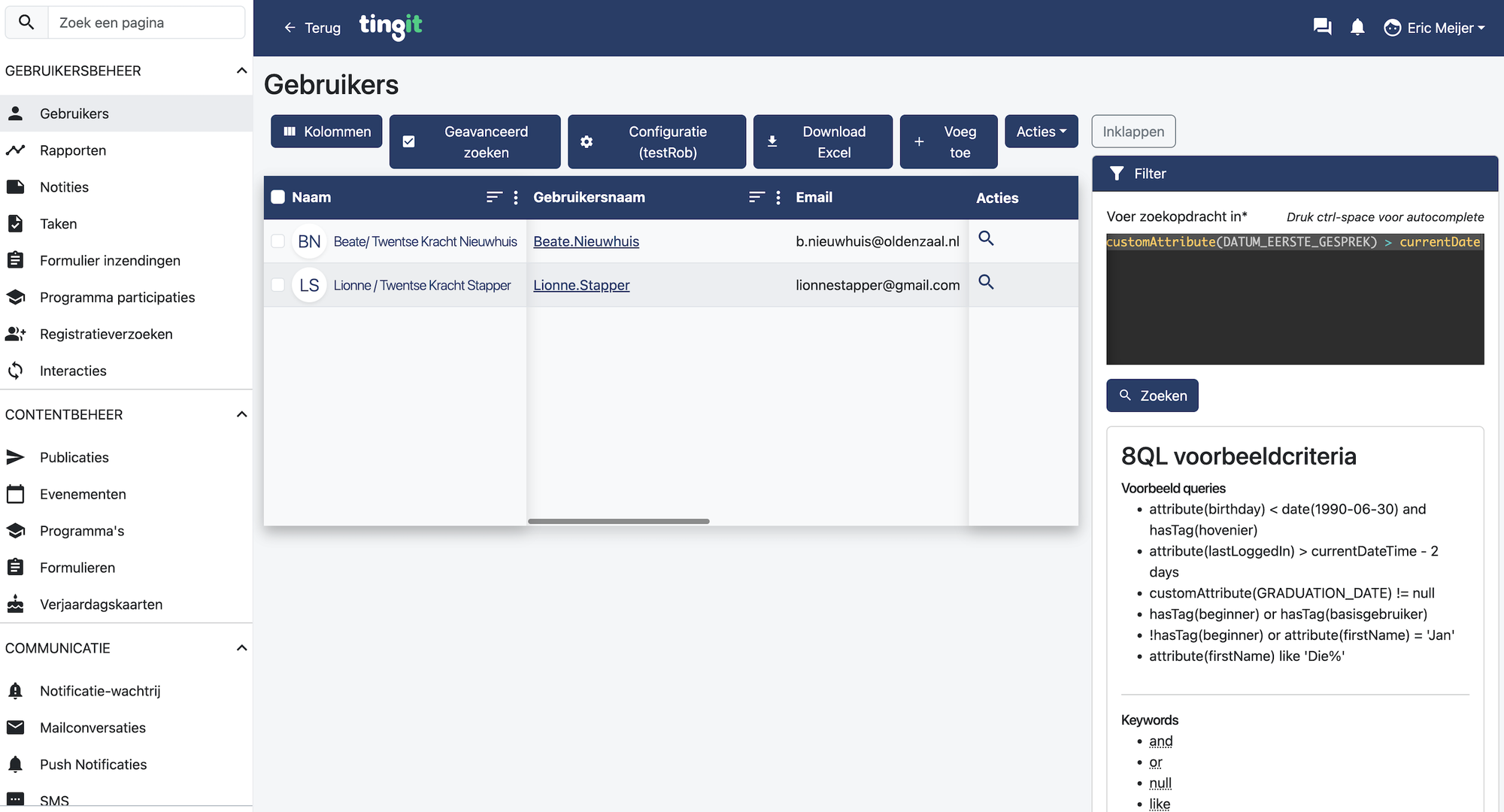The image size is (1504, 812).
Task: Toggle the select-all checkbox in table header
Action: click(278, 198)
